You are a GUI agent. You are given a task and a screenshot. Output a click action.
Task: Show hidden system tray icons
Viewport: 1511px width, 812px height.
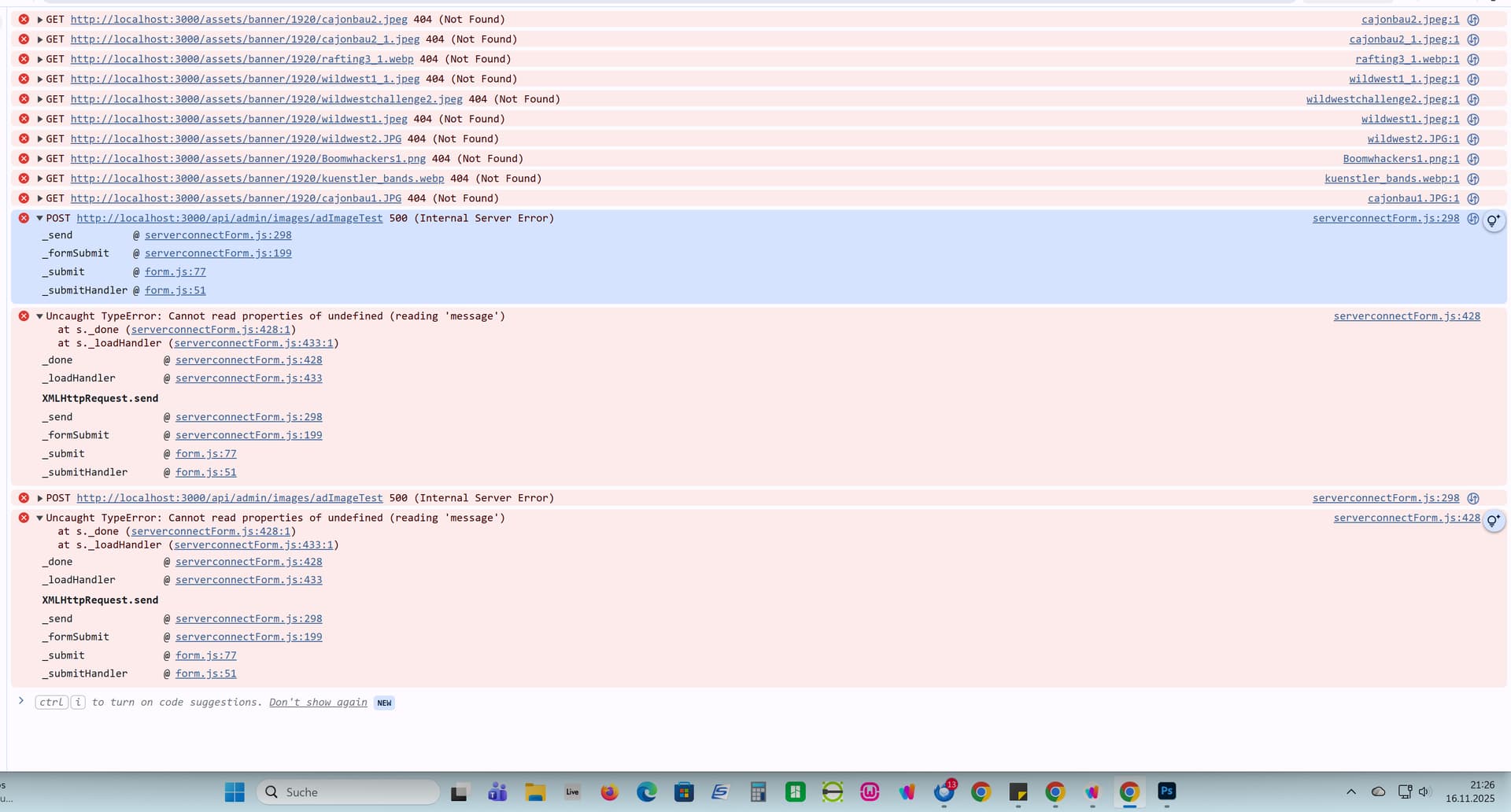tap(1350, 792)
